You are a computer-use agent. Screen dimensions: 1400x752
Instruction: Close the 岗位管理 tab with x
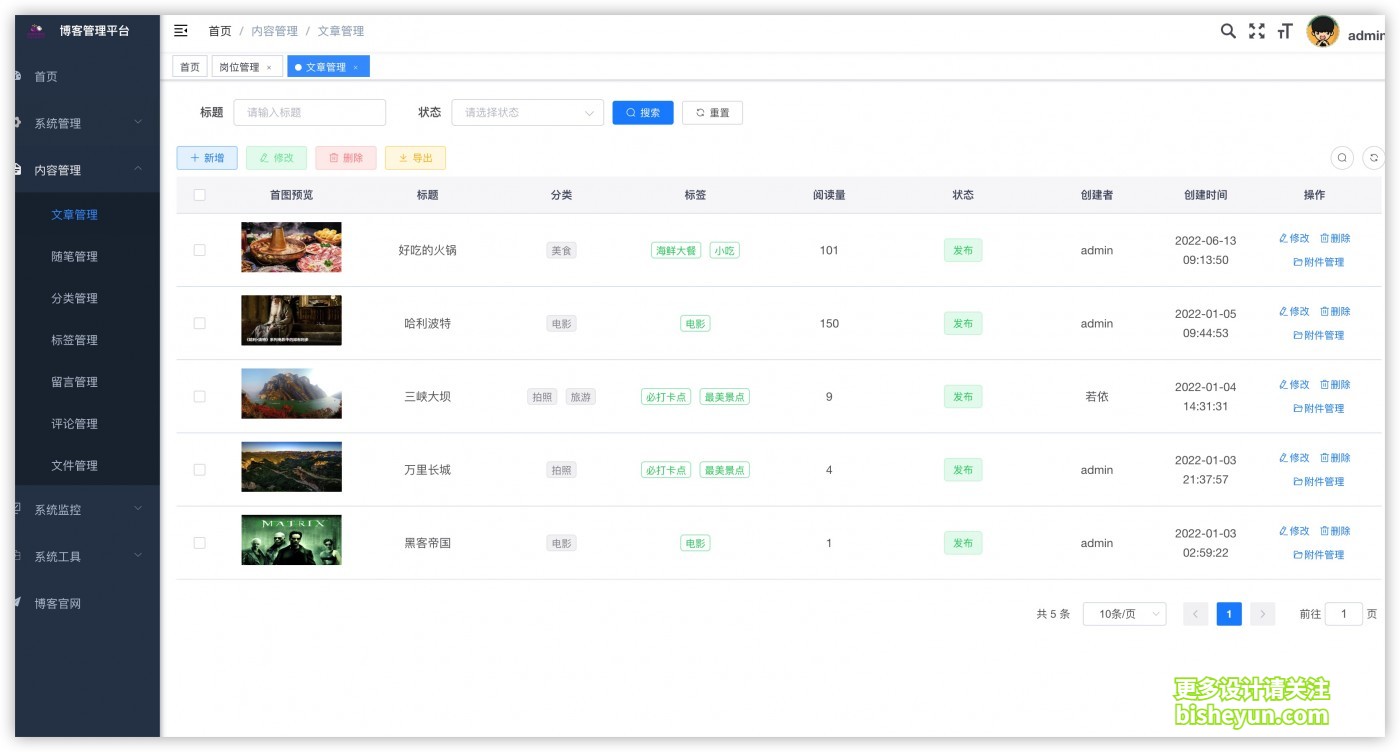[x=268, y=68]
